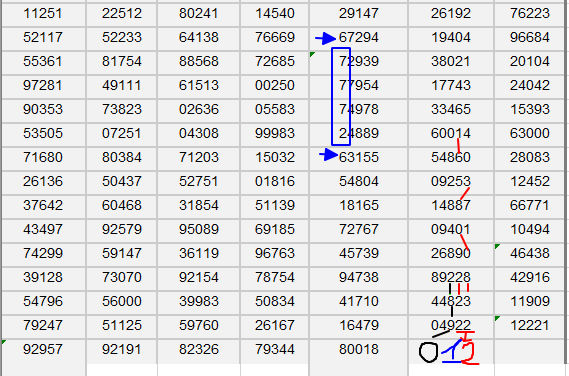Click cell 02636
Viewport: 569px width, 376px height.
(198, 110)
